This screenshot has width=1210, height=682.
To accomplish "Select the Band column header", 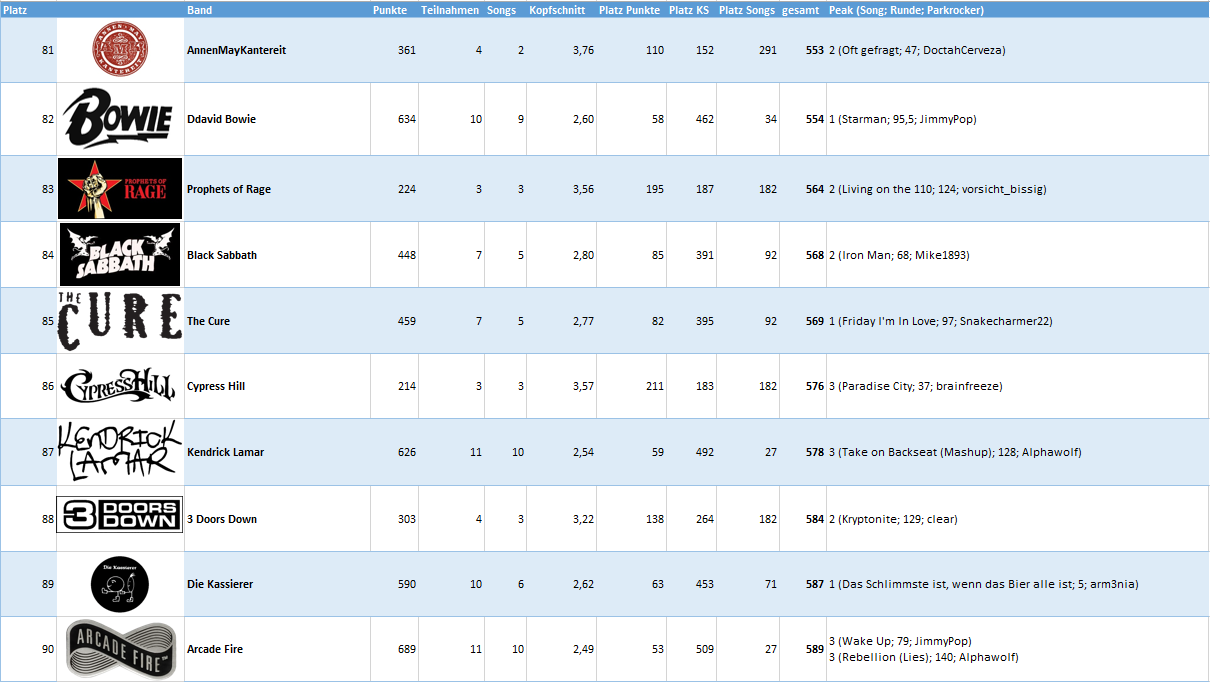I will (198, 10).
